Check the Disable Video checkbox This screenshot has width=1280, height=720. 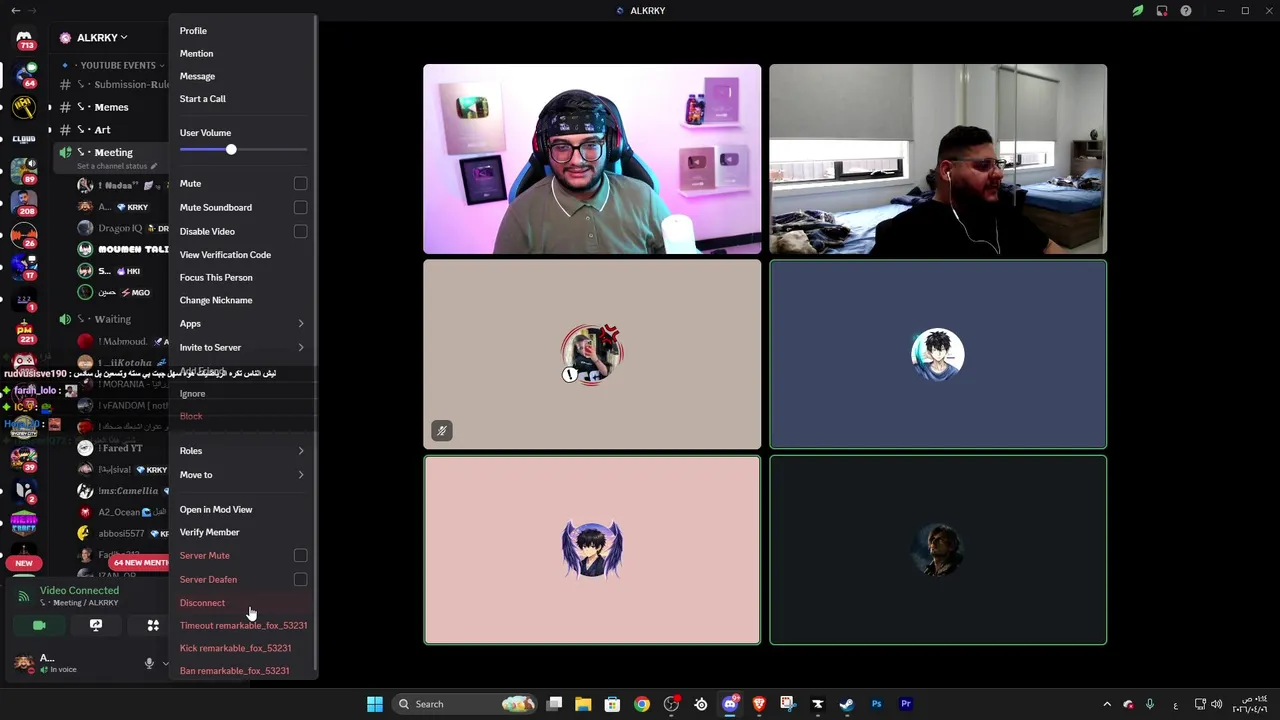(x=300, y=232)
